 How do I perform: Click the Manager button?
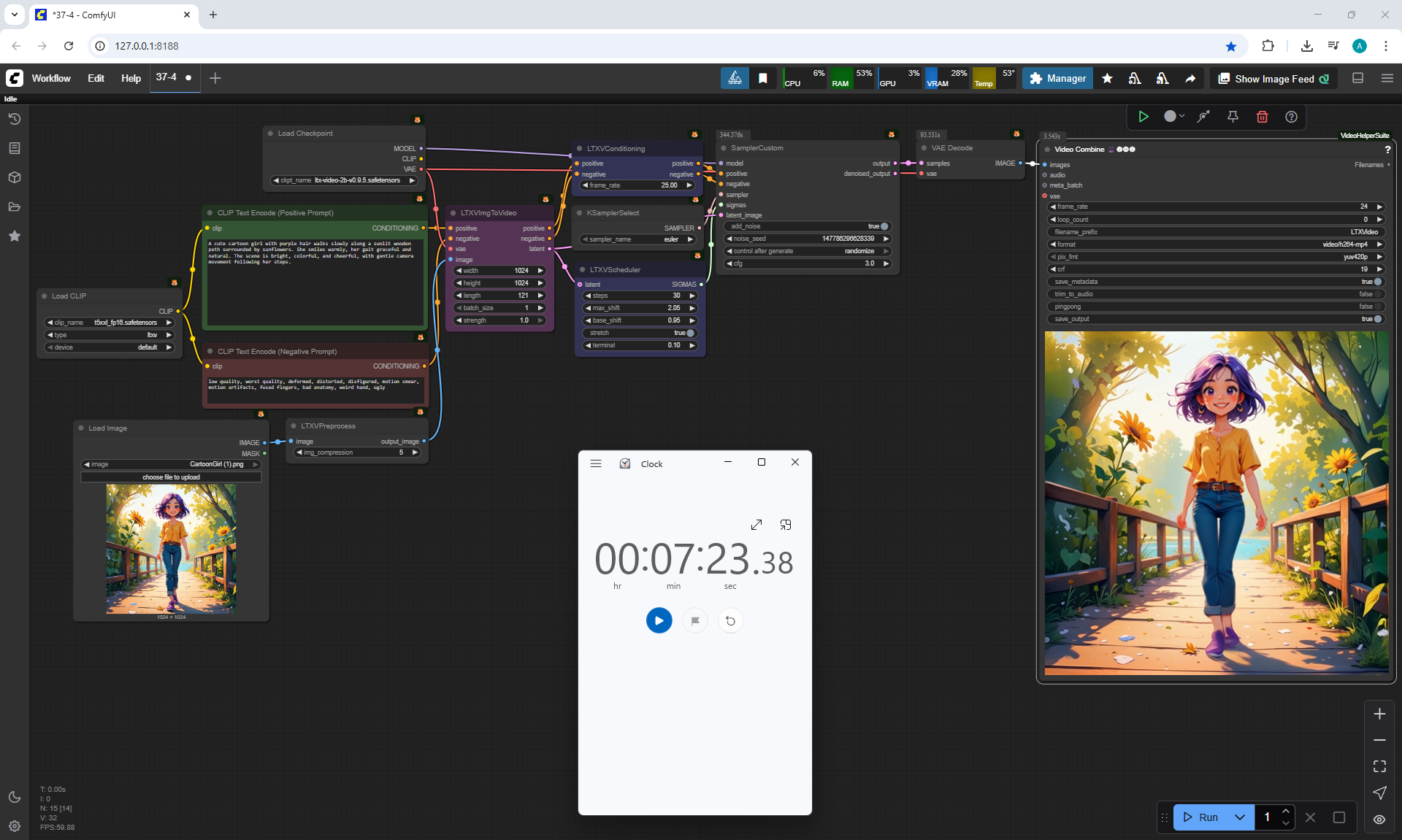click(x=1057, y=78)
